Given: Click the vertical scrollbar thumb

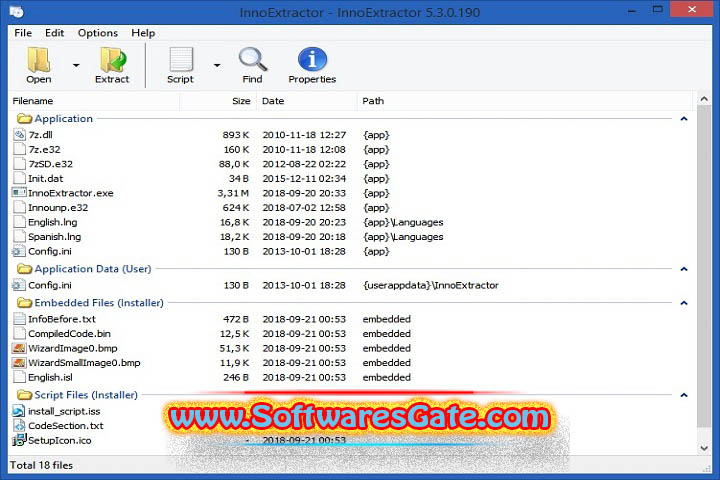Looking at the screenshot, I should (x=704, y=265).
